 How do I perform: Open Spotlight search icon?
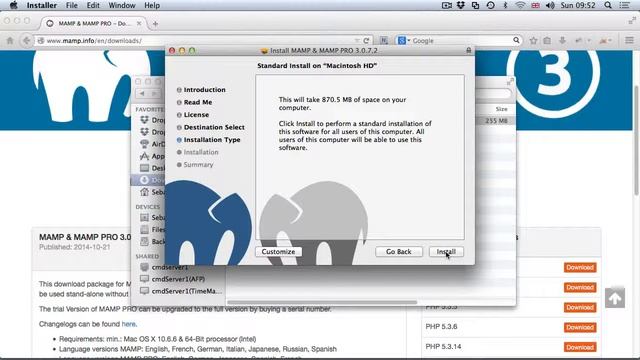click(x=608, y=5)
